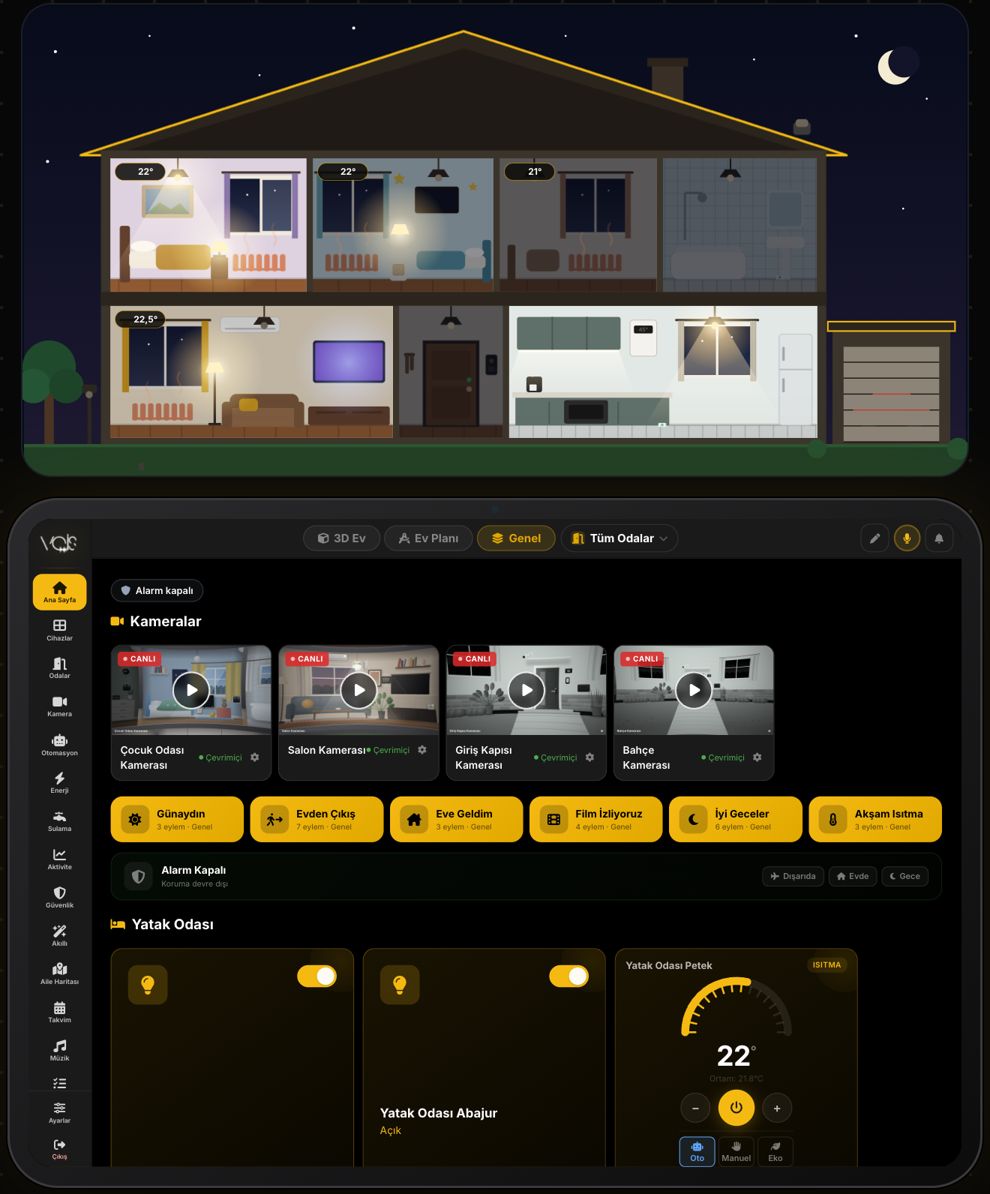Increase thermostat temperature with plus

(x=777, y=1108)
